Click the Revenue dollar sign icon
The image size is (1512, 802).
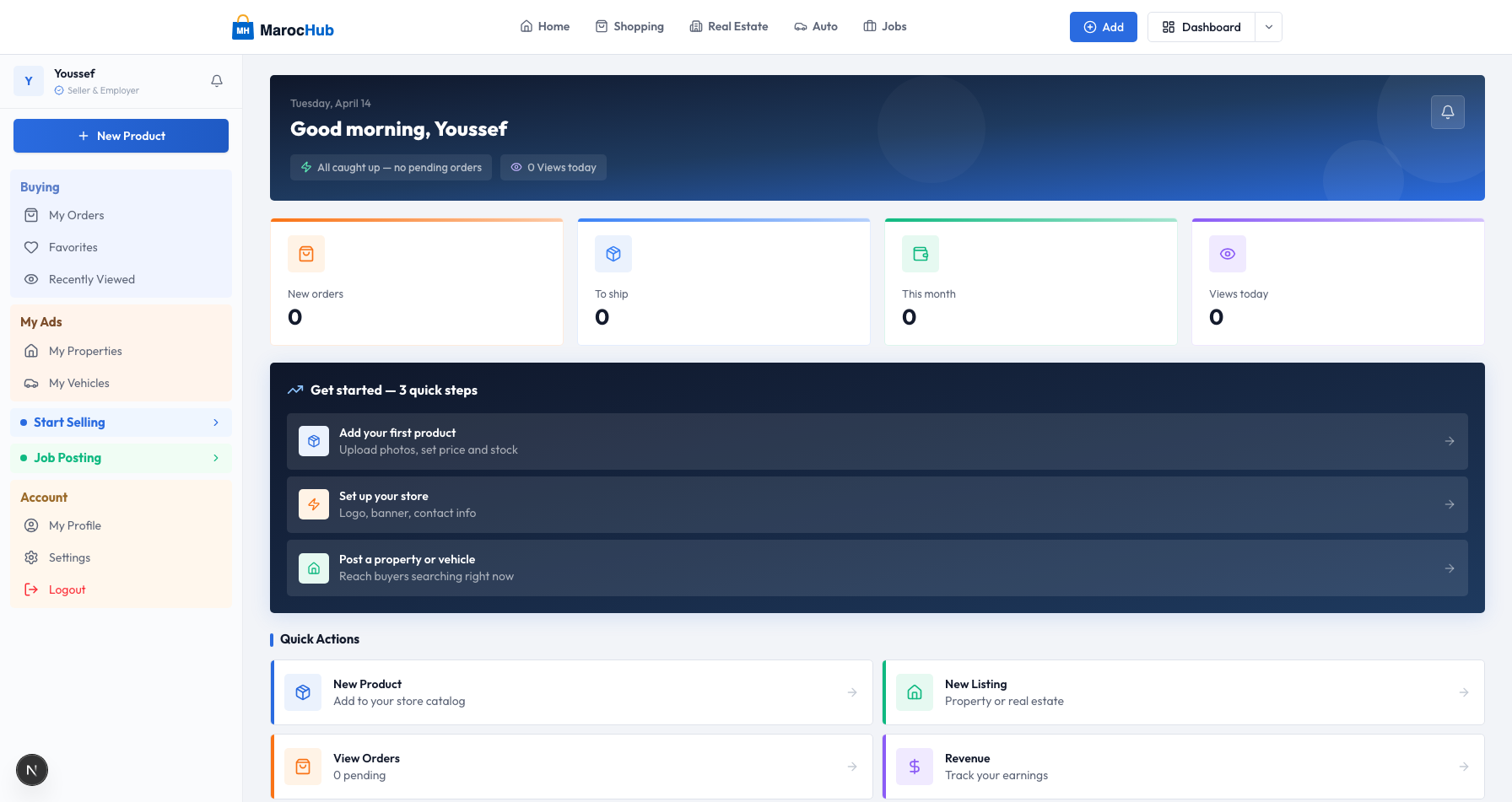pos(915,767)
